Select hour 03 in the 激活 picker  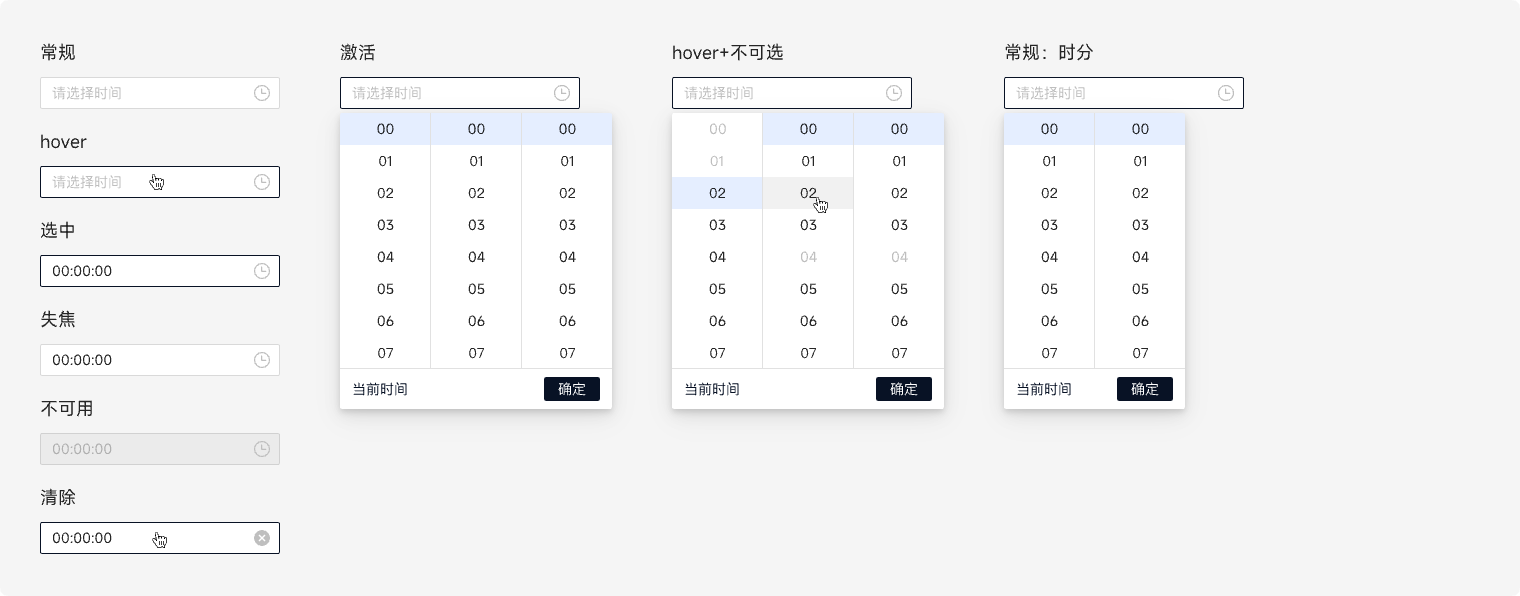coord(385,225)
